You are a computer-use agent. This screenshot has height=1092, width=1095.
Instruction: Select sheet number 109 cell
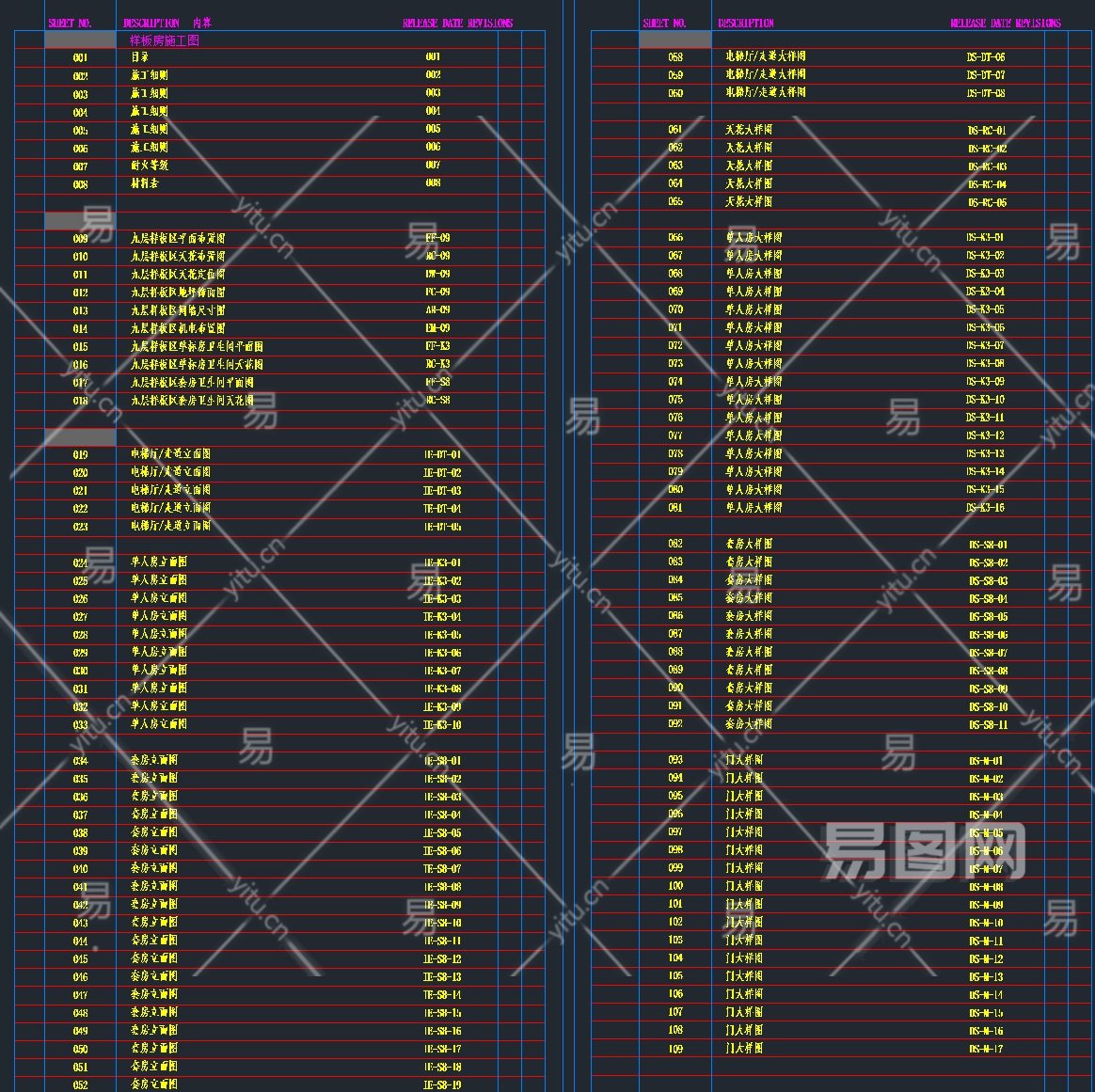pyautogui.click(x=675, y=1049)
